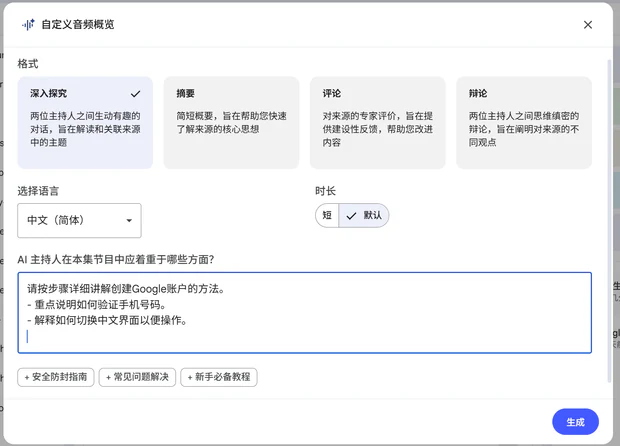Pick the 评论 format card

378,123
